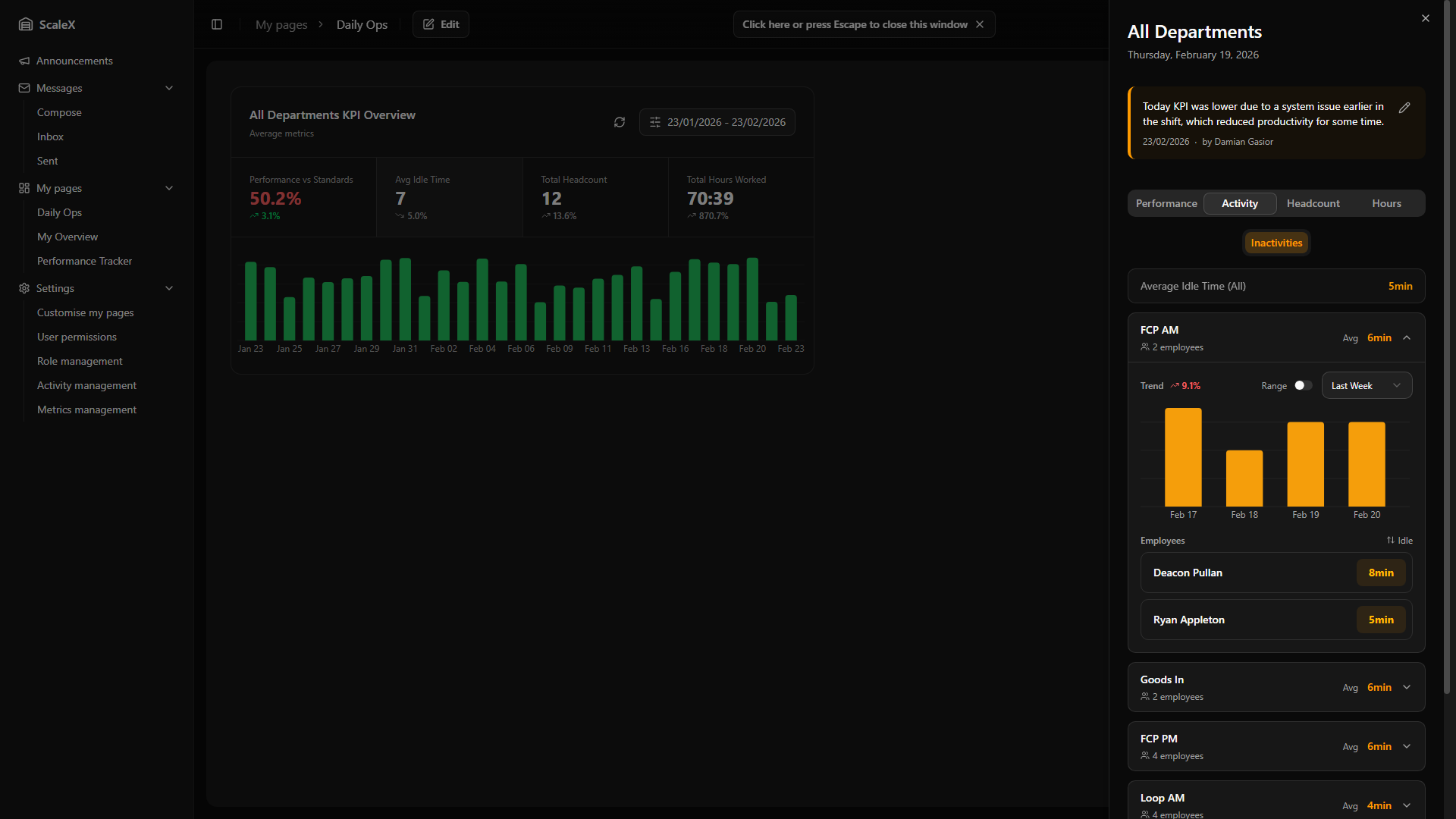Switch to the Performance tab
The image size is (1456, 819).
(1166, 203)
